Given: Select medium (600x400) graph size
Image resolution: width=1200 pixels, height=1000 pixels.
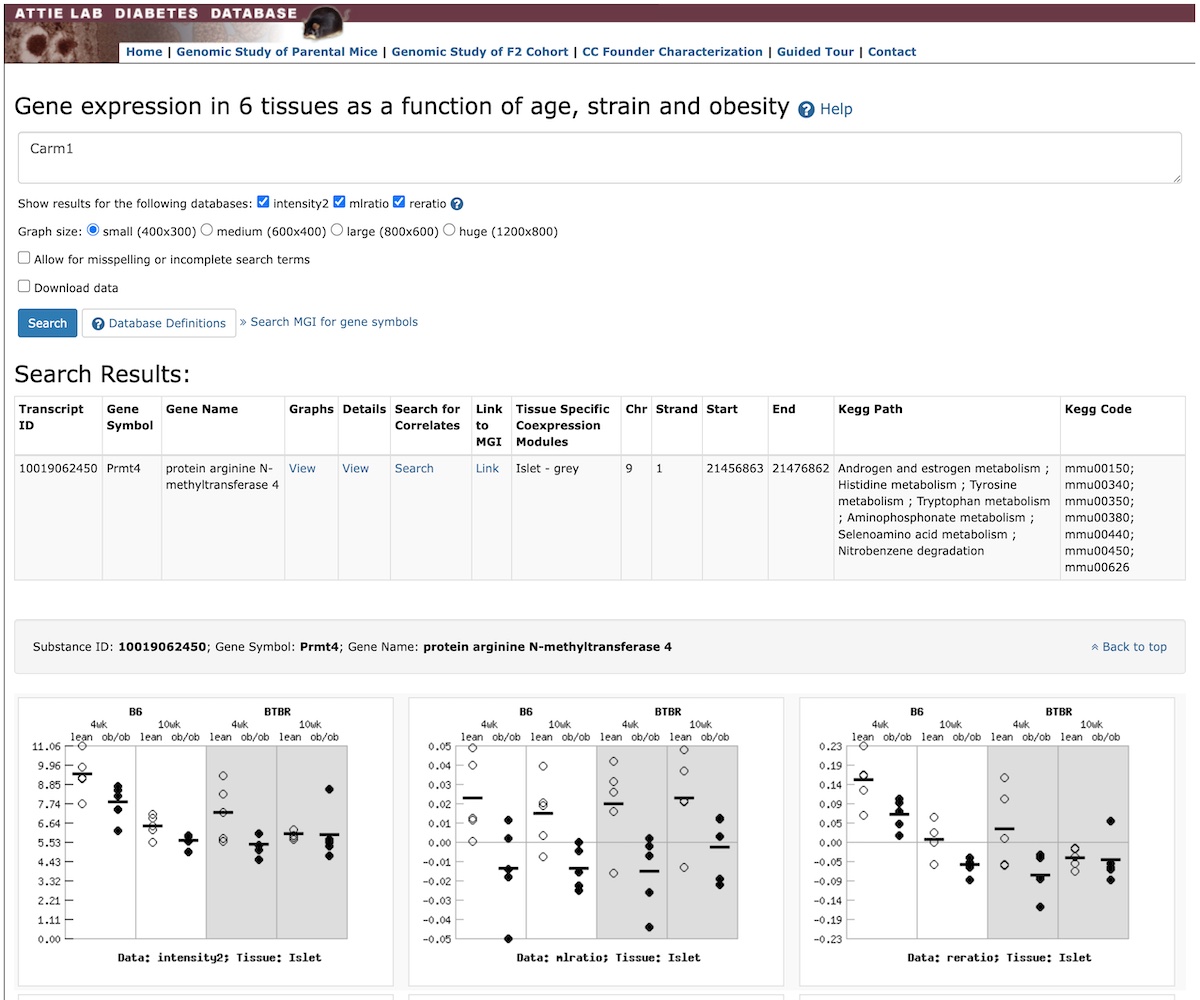Looking at the screenshot, I should point(207,230).
